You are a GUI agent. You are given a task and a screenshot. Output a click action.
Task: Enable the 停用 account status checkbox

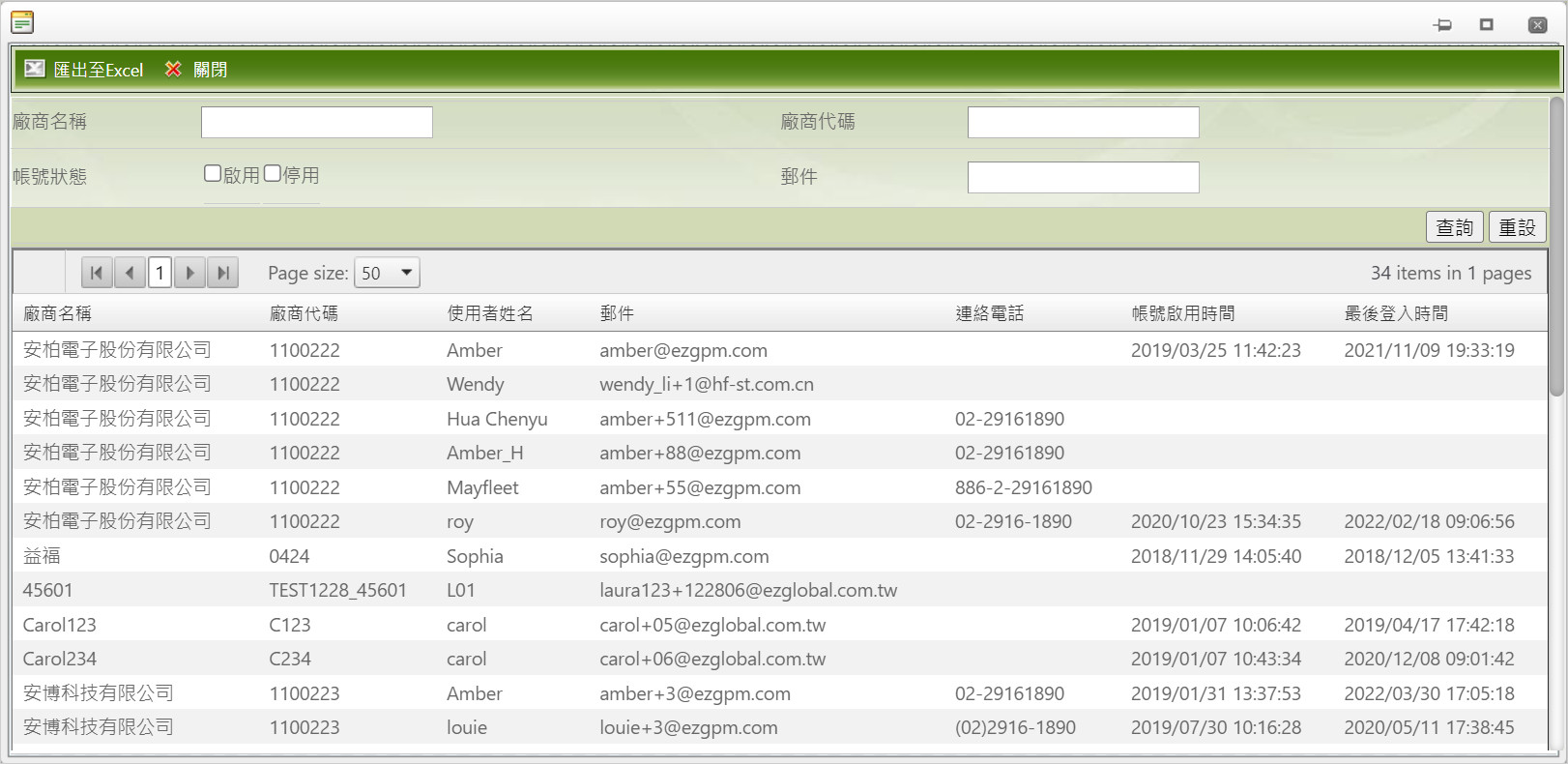pyautogui.click(x=273, y=173)
